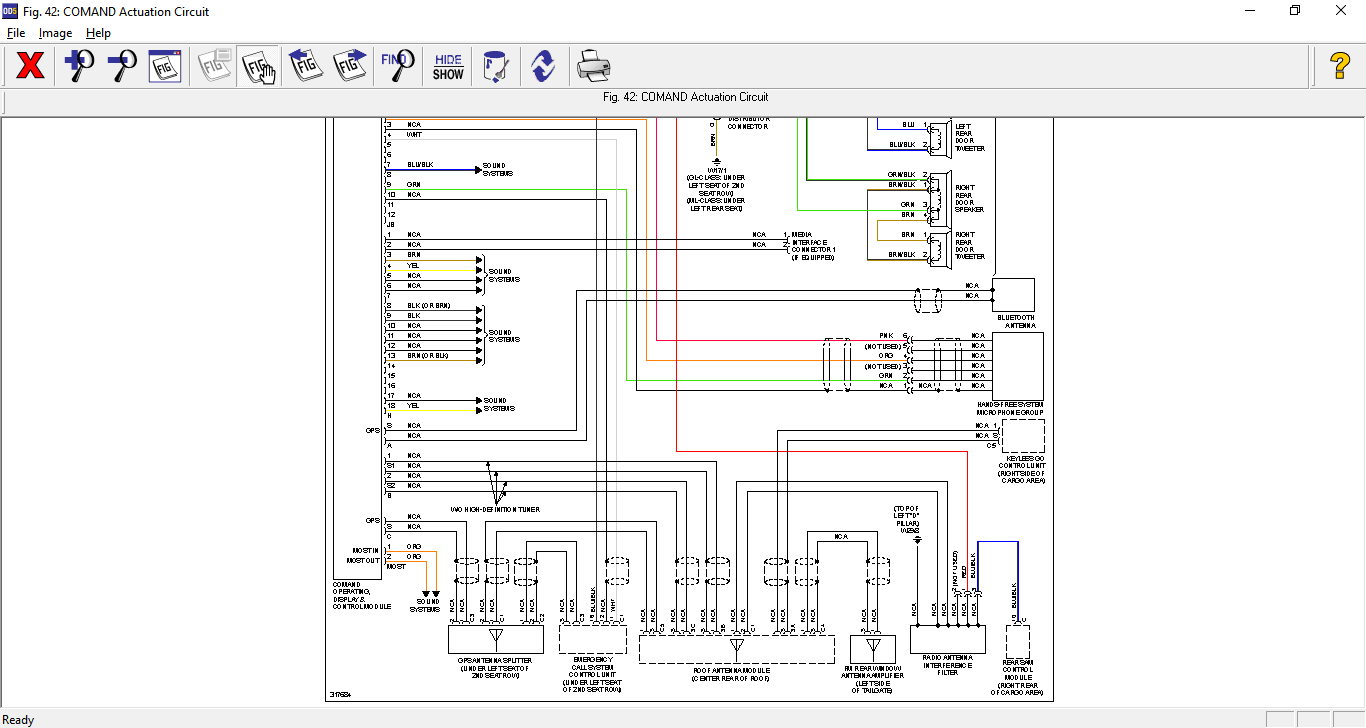Toggle the Hide/Show wires button
The image size is (1366, 728).
point(448,66)
